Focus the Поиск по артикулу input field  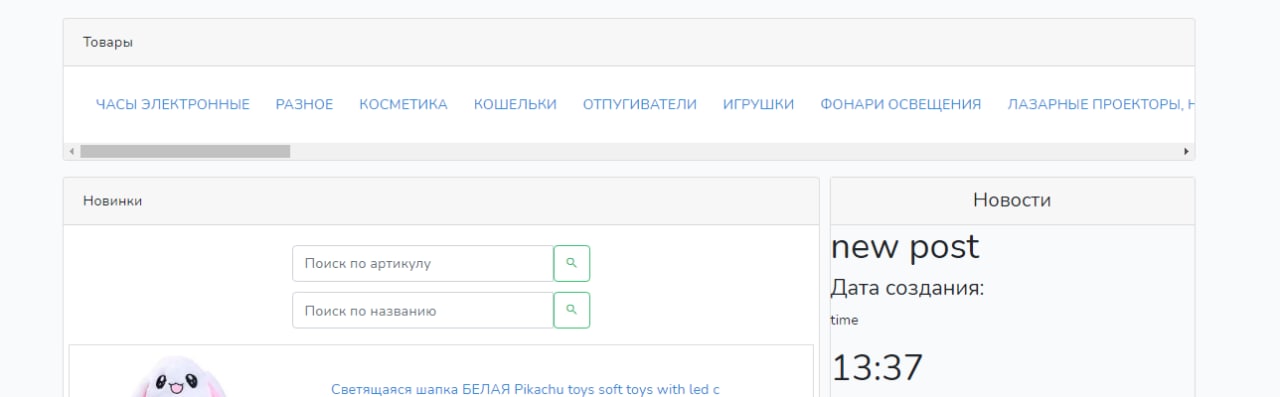pos(423,263)
